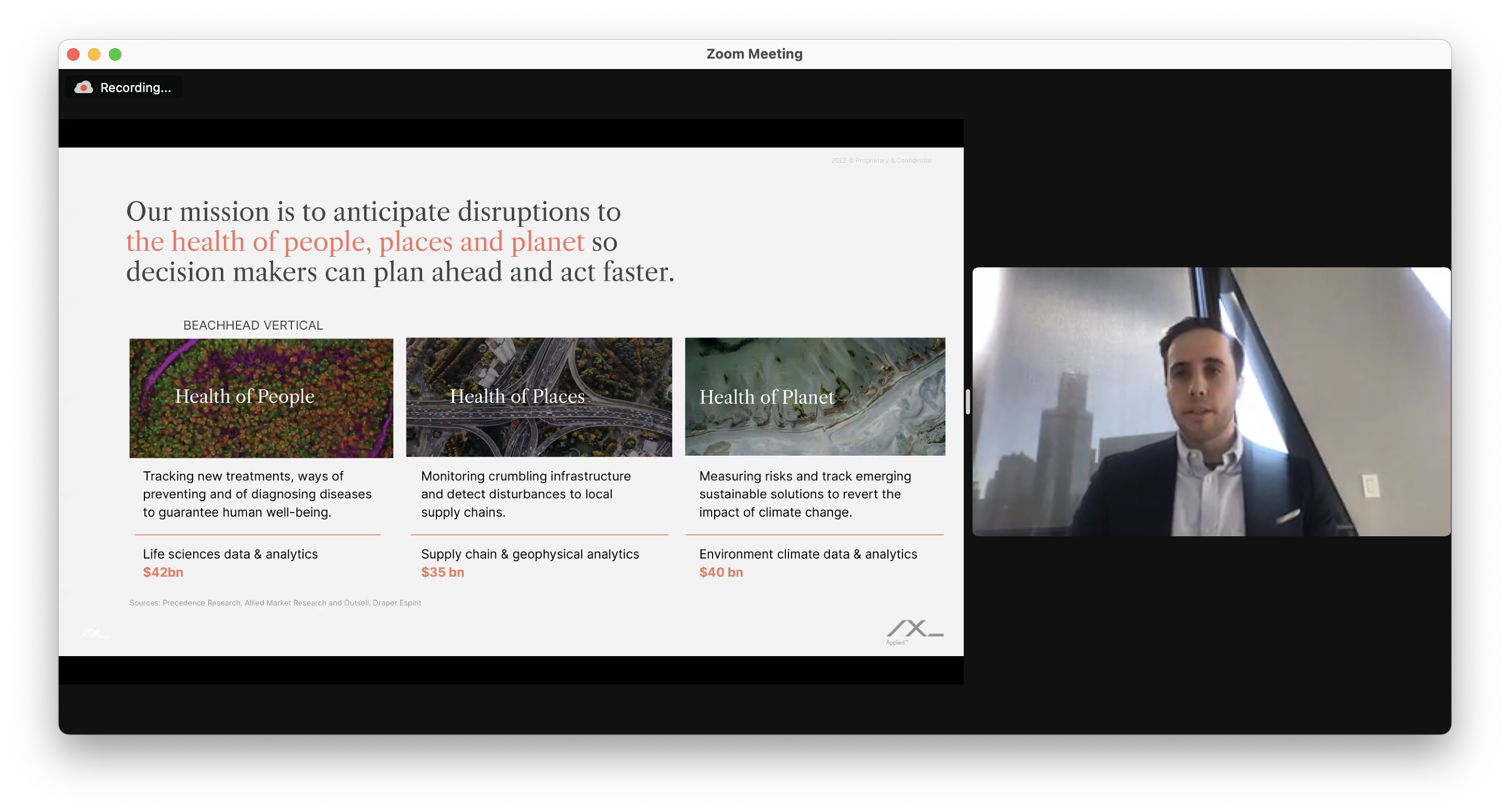Viewport: 1510px width, 812px height.
Task: Click the $42bn market figure
Action: pos(163,572)
